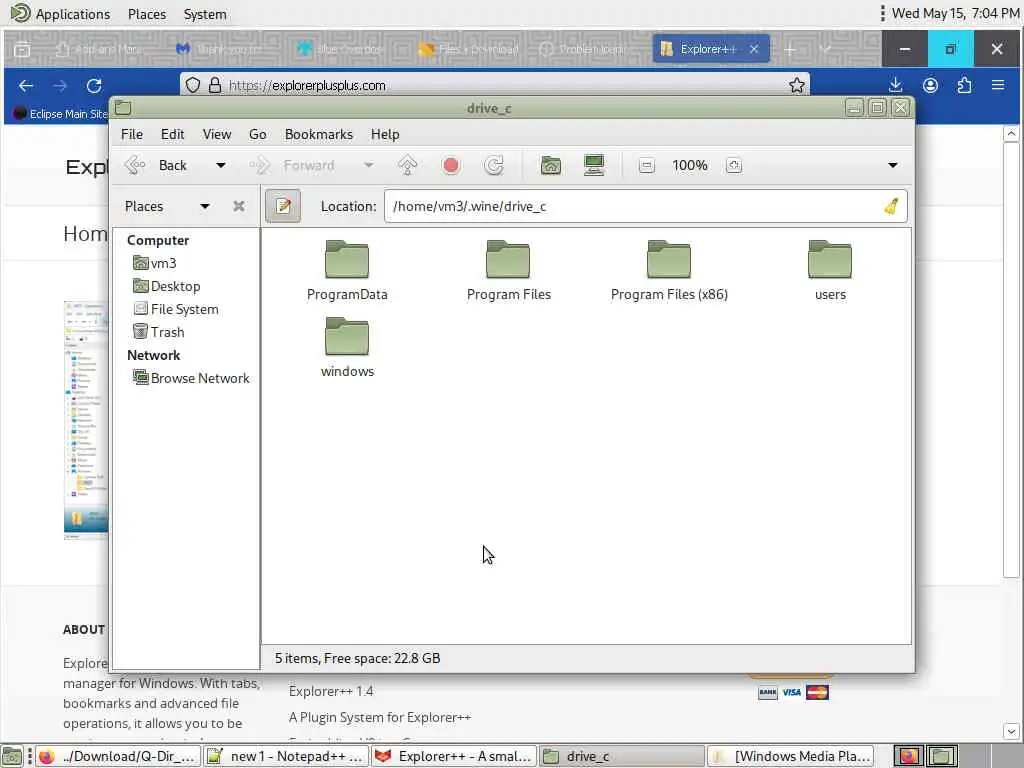
Task: Open the File menu
Action: tap(132, 134)
